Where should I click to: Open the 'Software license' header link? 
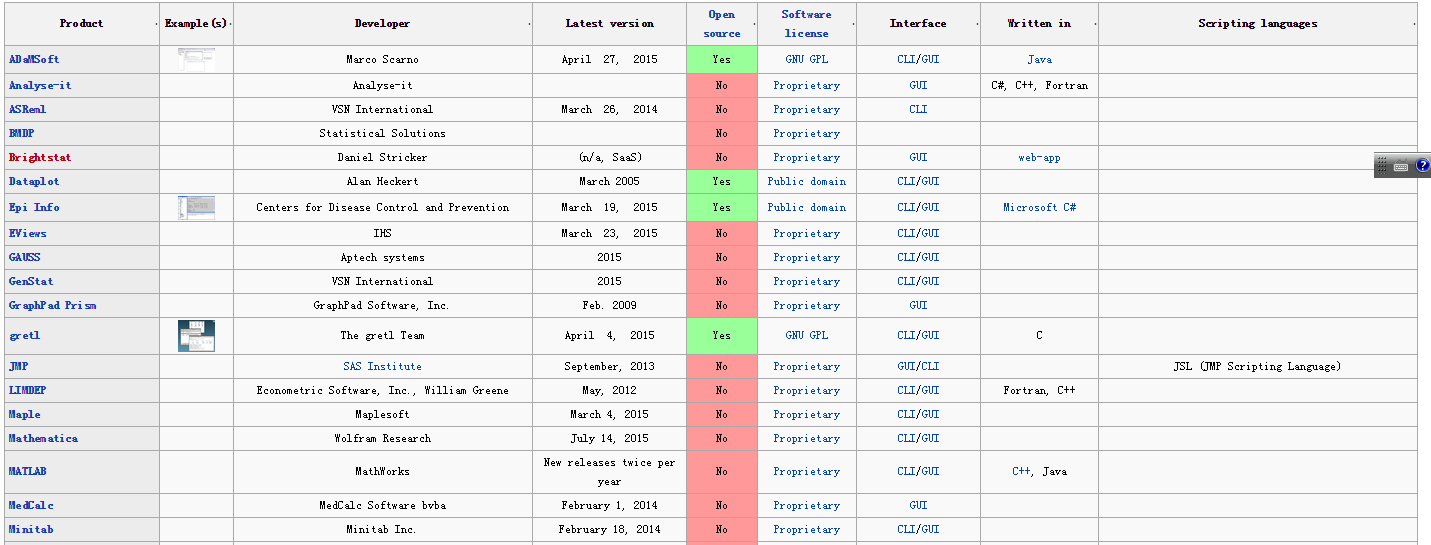[806, 24]
